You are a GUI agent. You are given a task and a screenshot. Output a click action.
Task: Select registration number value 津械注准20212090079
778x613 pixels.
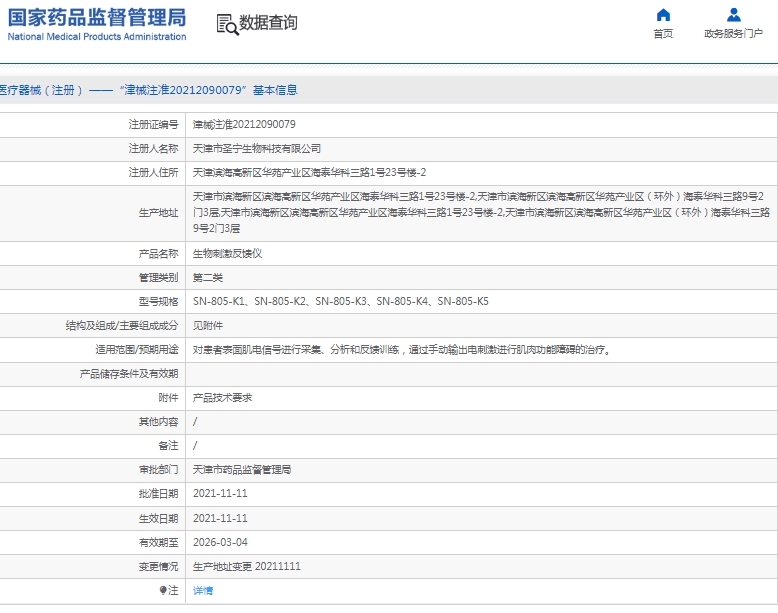[x=244, y=124]
